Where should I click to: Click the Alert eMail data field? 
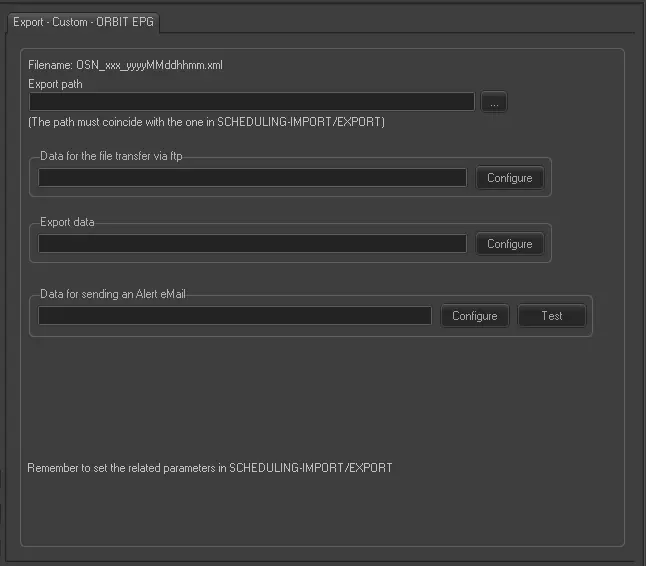pos(235,316)
